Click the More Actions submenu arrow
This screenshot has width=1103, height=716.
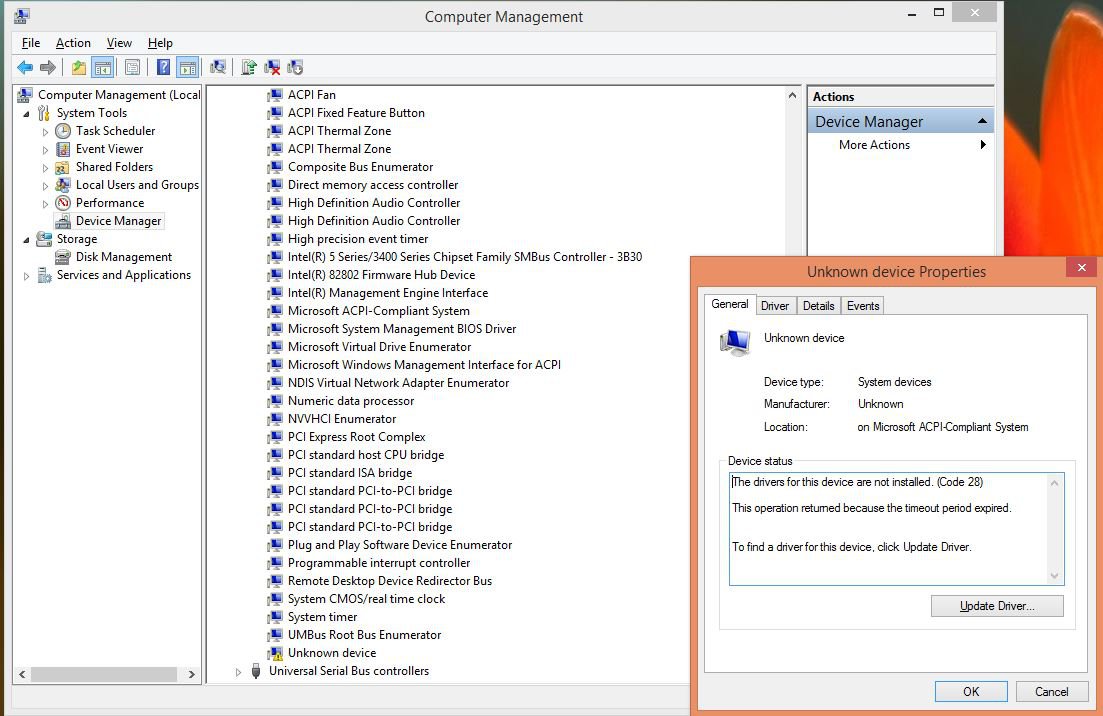[983, 145]
